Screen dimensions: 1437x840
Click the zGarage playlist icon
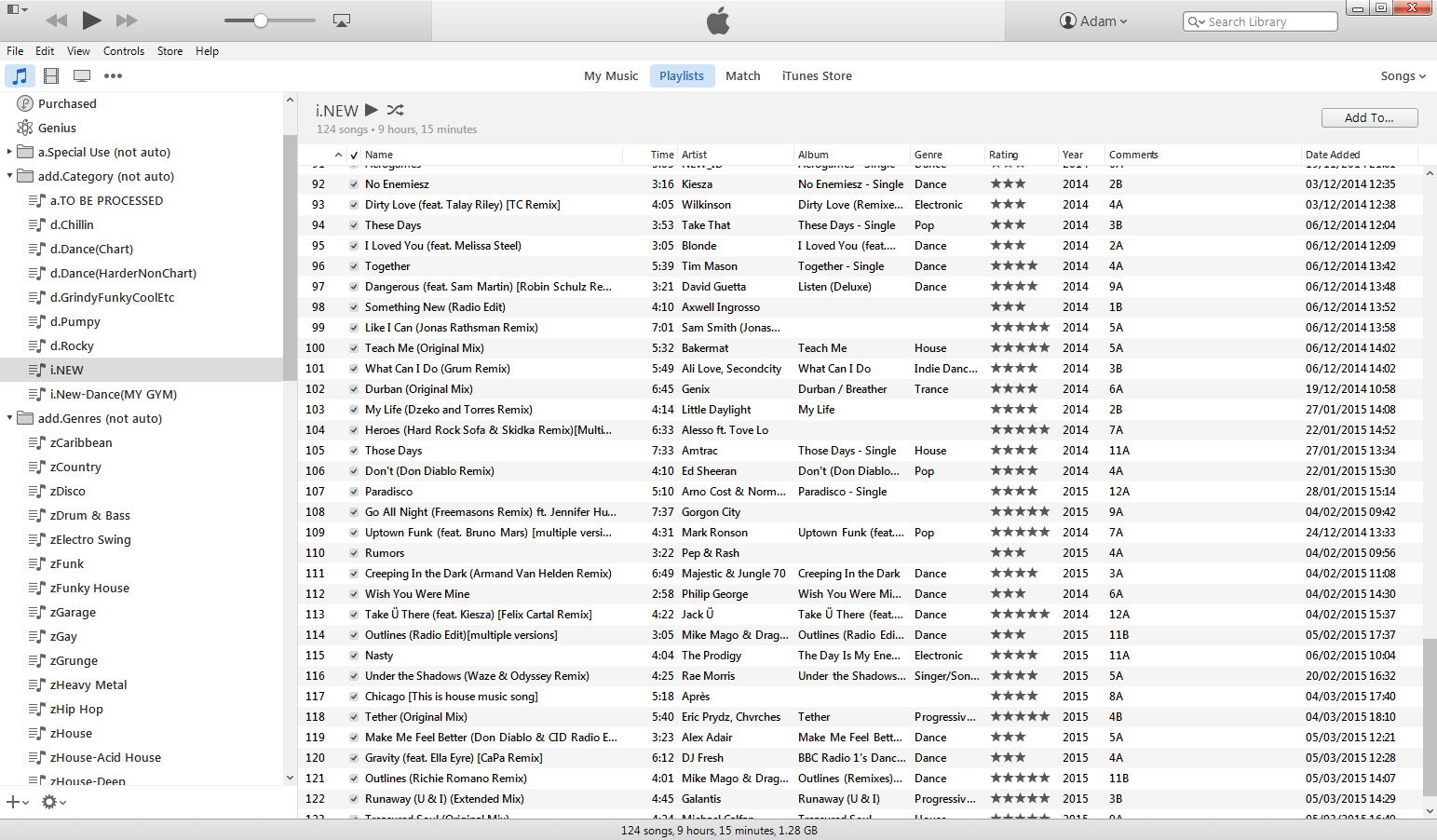pos(36,612)
